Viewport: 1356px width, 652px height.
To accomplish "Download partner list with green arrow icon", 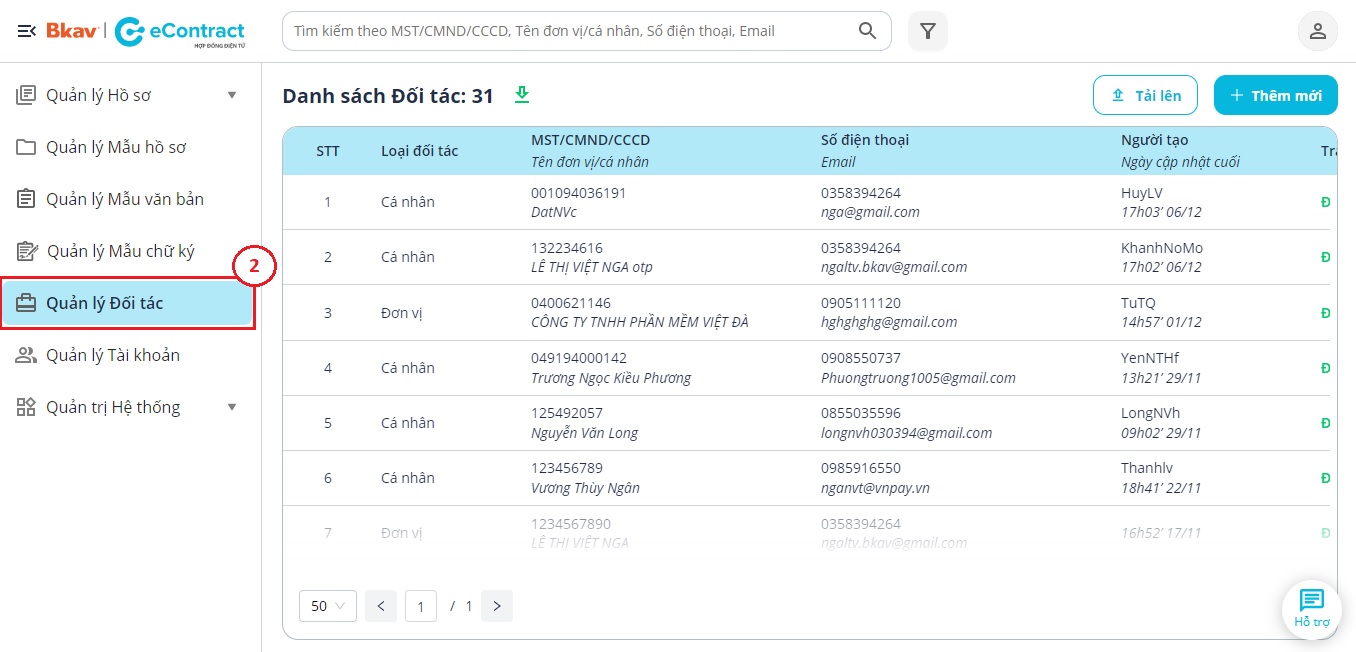I will pos(521,95).
